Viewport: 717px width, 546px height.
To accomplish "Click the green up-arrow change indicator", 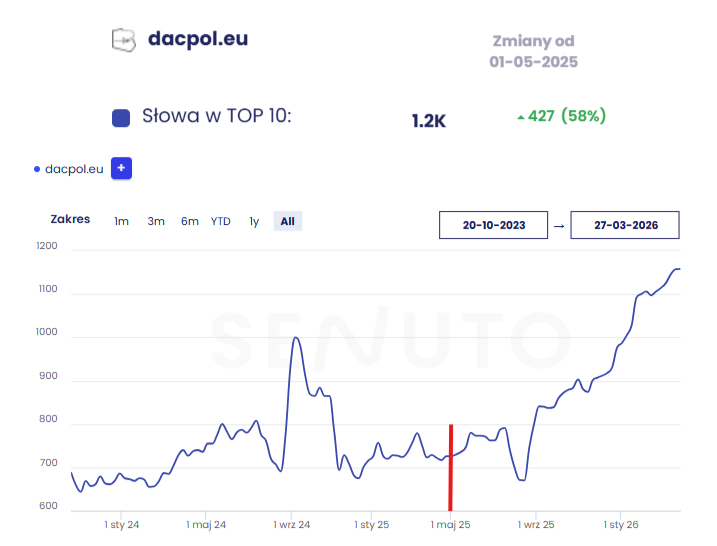I will point(520,117).
